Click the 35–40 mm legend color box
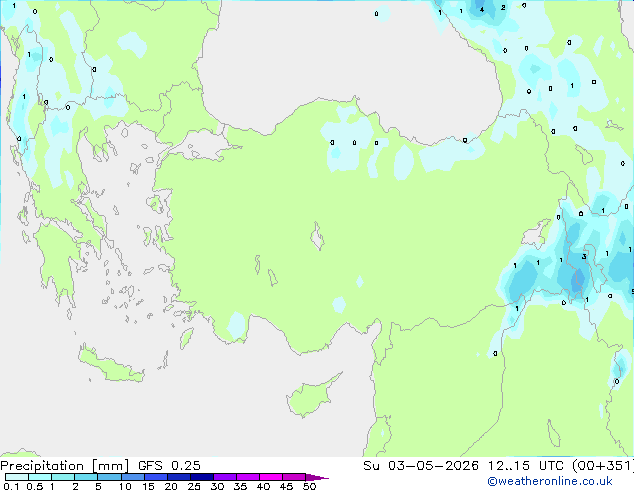This screenshot has height=490, width=634. click(x=247, y=477)
